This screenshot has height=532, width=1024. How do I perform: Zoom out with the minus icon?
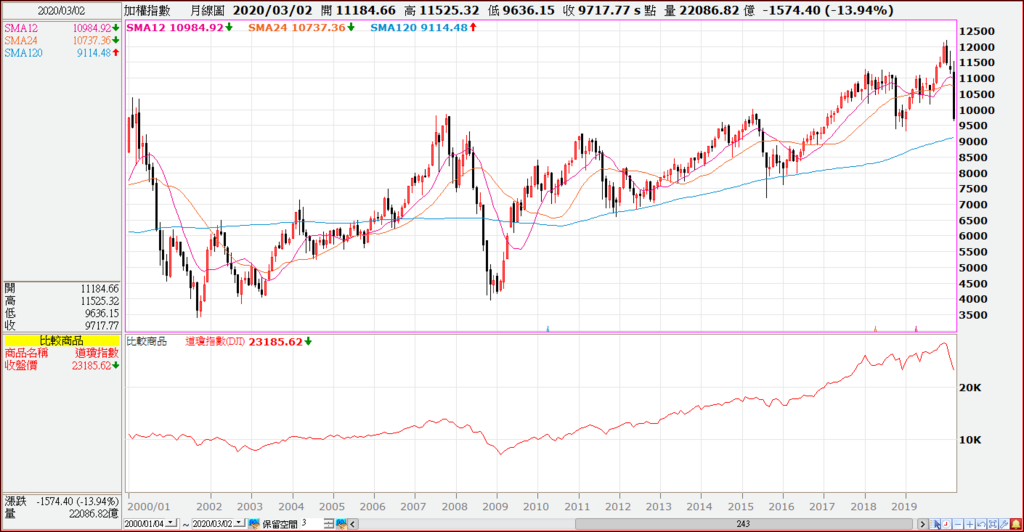click(x=958, y=524)
